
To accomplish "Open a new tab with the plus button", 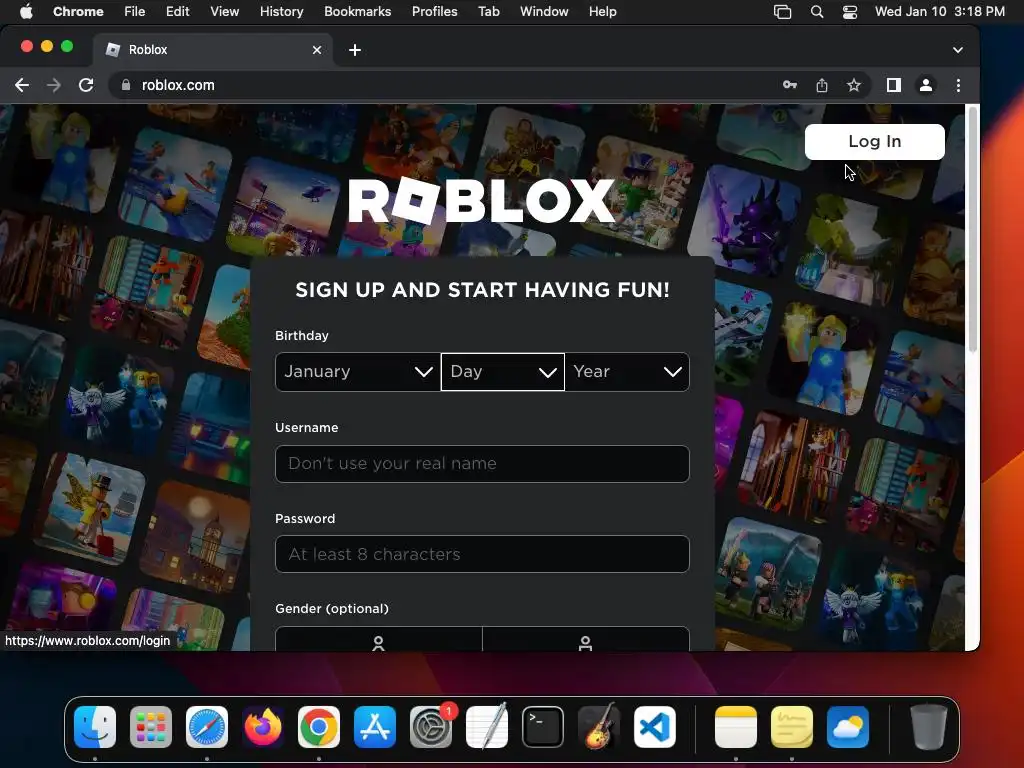I will click(x=355, y=50).
